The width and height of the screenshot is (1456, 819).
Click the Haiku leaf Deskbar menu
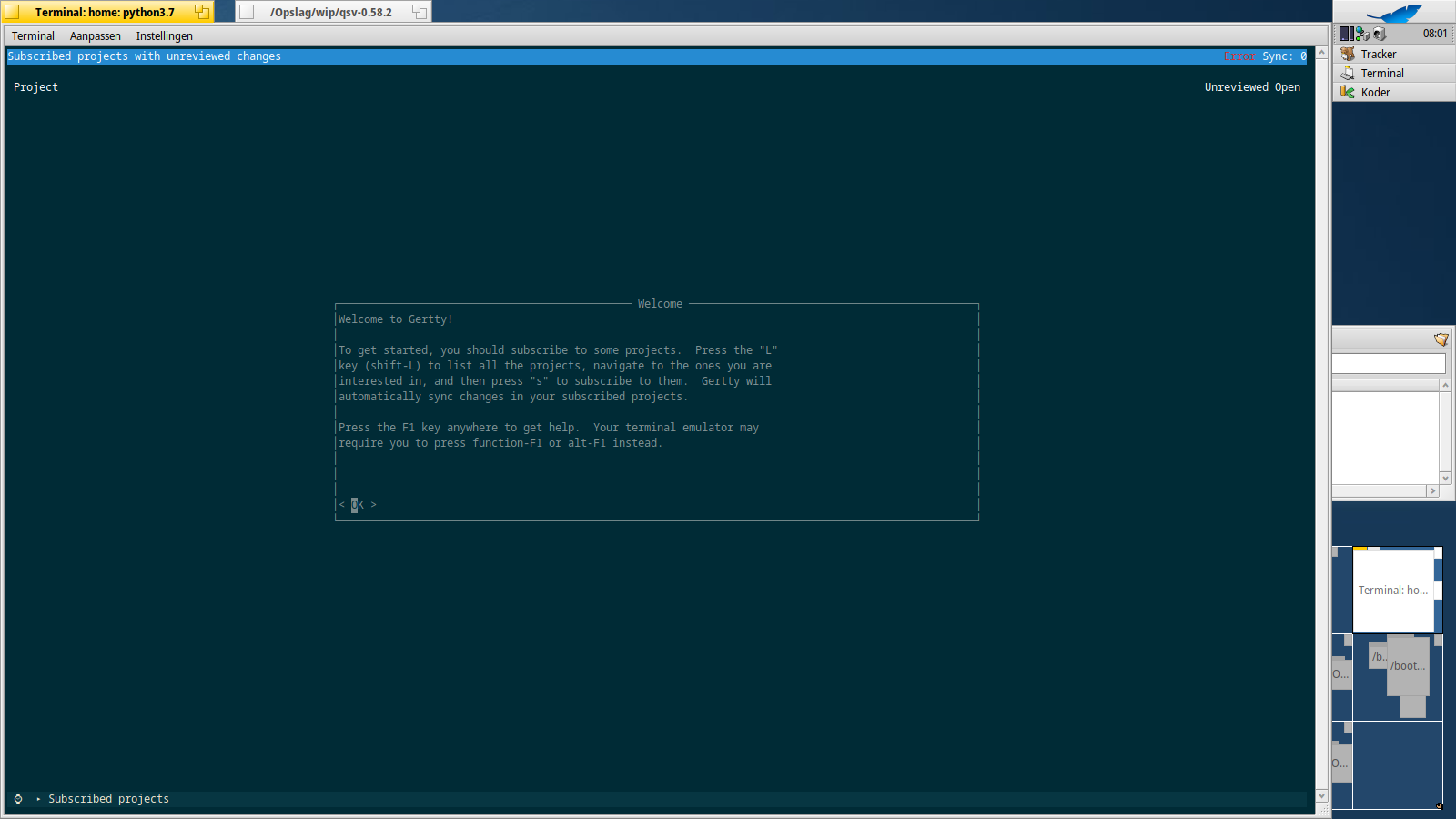point(1394,12)
